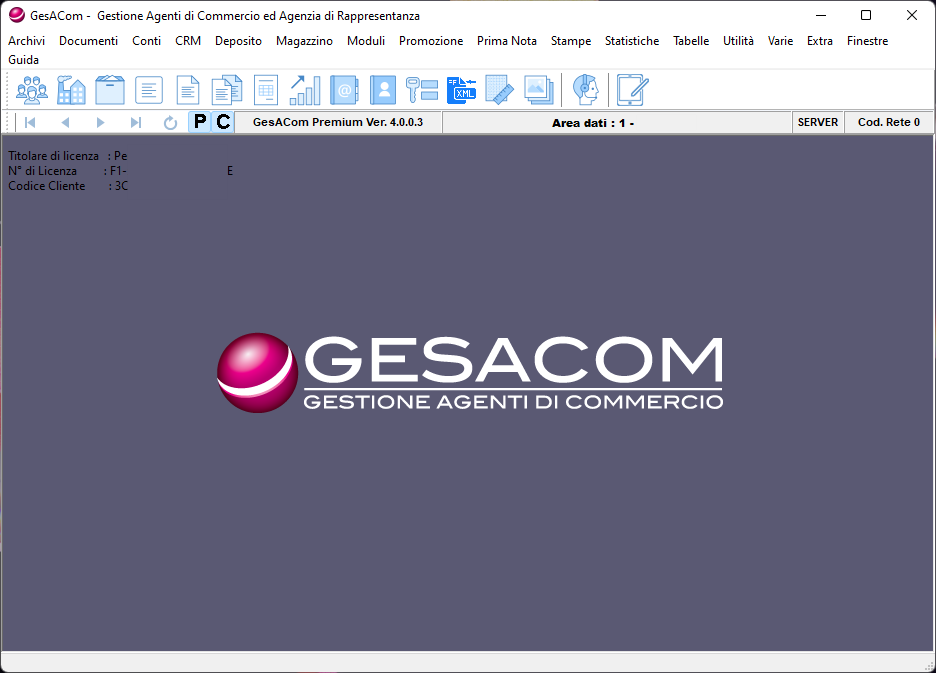Click the GesACom title bar app icon
The image size is (936, 673).
(x=17, y=16)
